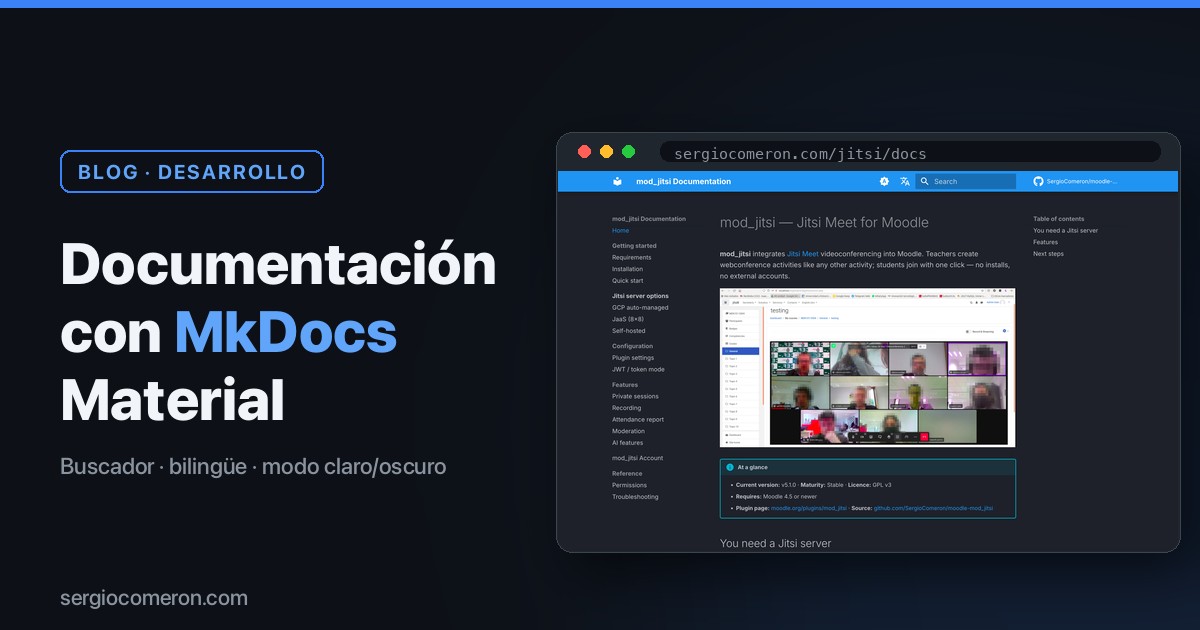Click the BLOG · DESARROLLO badge
1200x630 pixels.
(x=192, y=171)
